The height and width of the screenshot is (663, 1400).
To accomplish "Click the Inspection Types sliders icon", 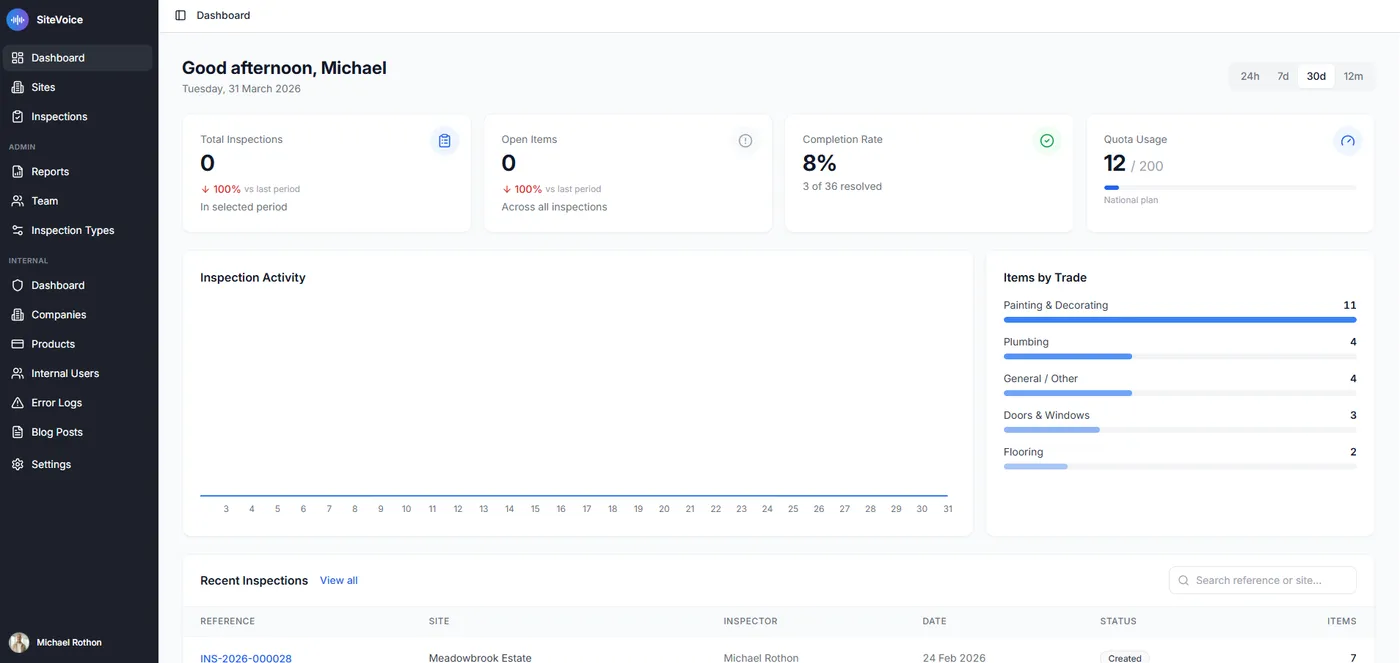I will (x=17, y=230).
